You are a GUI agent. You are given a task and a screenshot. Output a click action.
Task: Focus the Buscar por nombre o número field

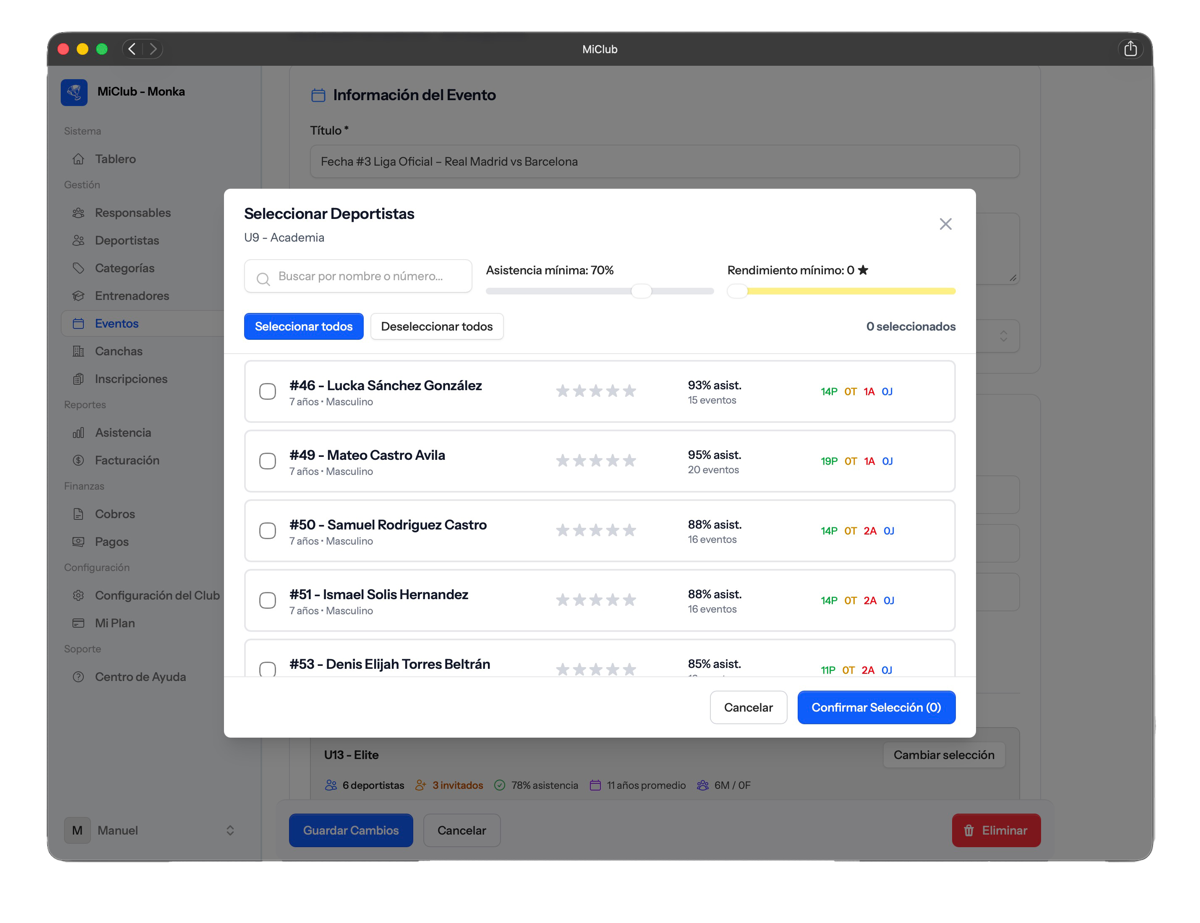click(x=358, y=277)
